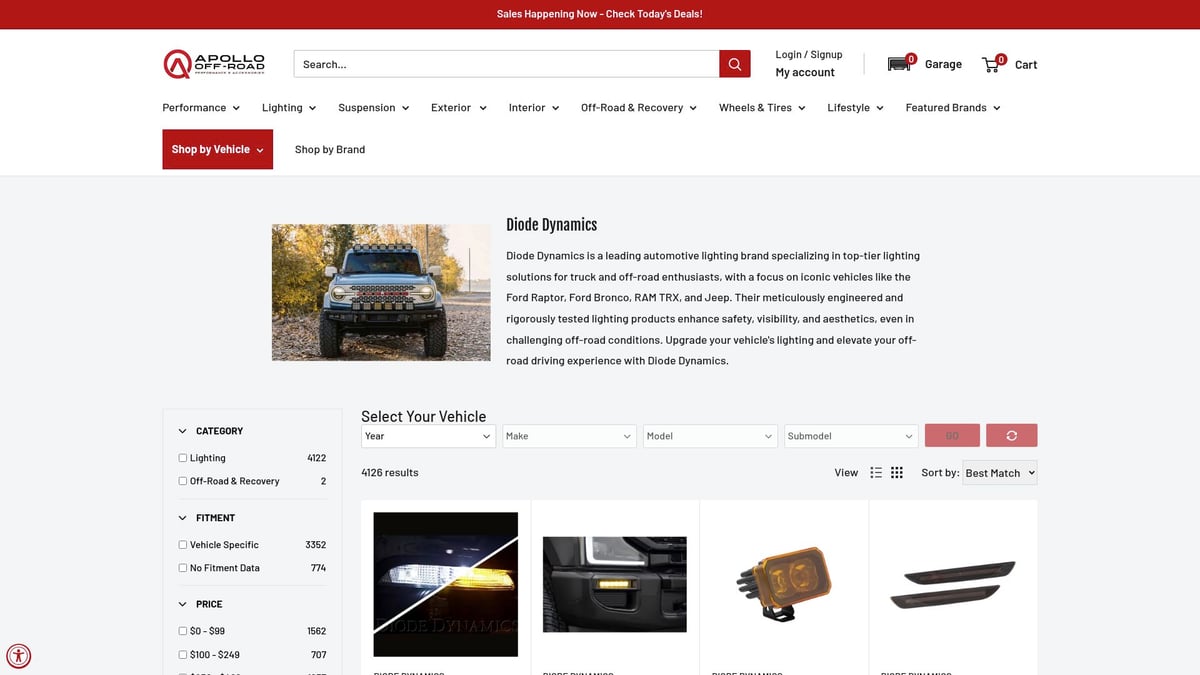Tick the $0 - $99 price filter
The image size is (1200, 675).
pos(183,631)
